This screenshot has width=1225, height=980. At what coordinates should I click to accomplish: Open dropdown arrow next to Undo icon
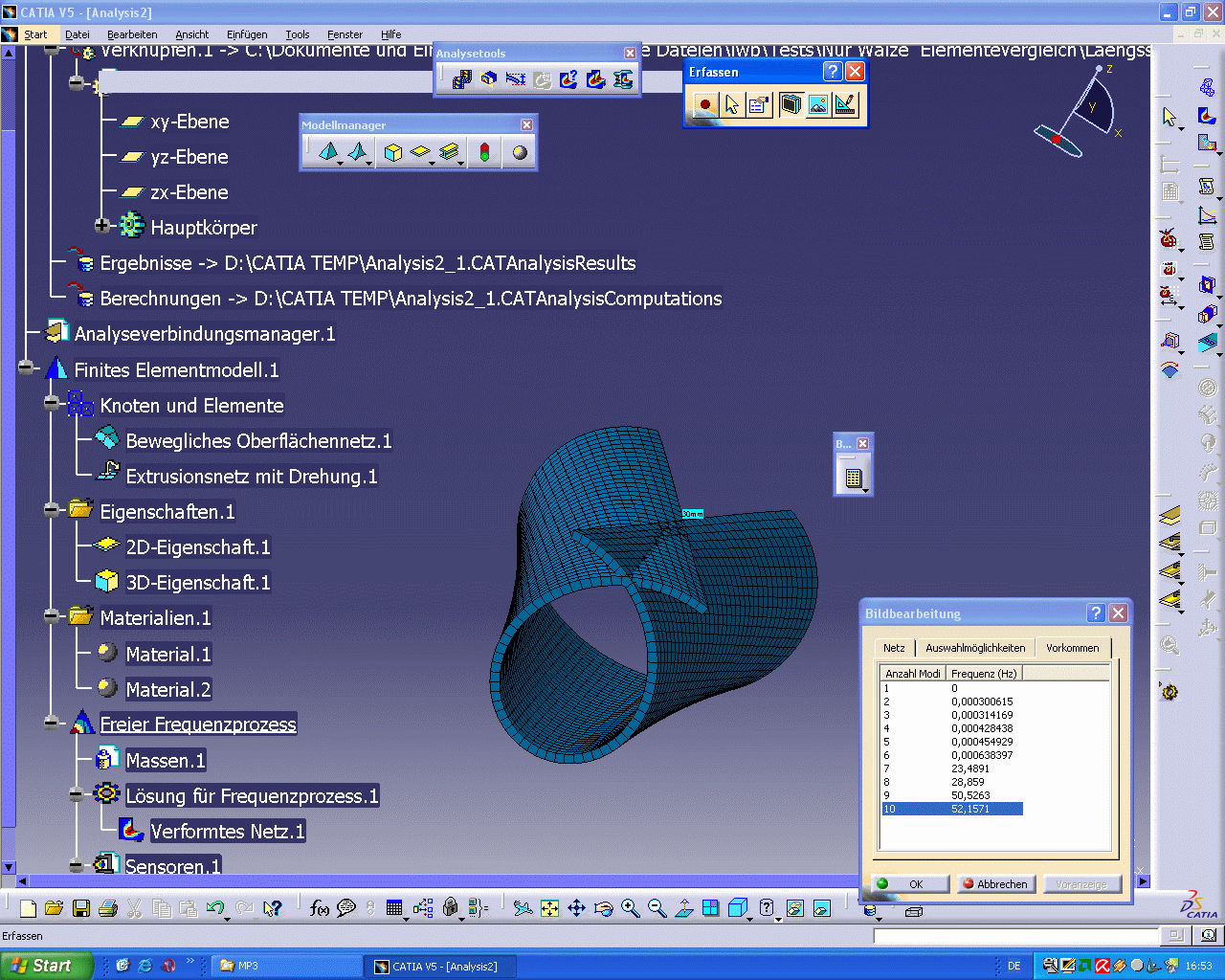[x=228, y=918]
